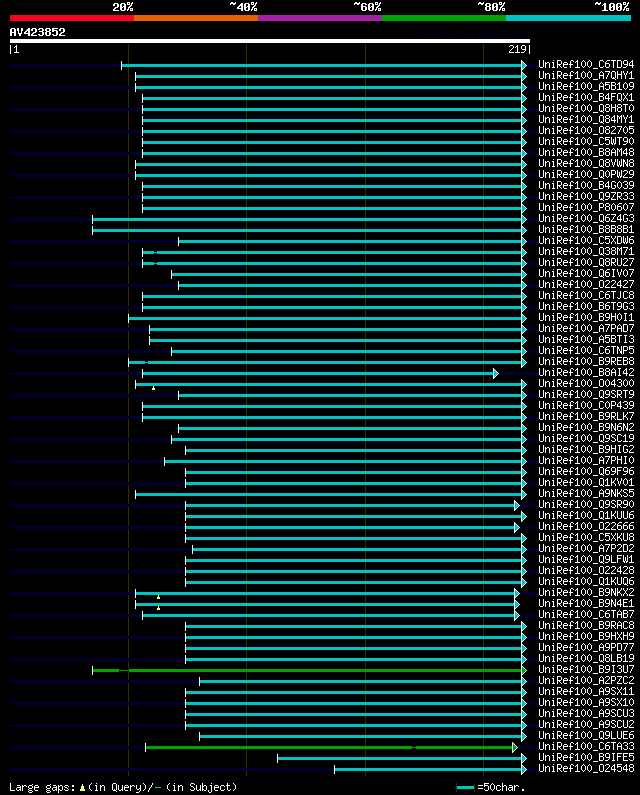Click the green arrowhead of the C6TA33 alignment

tap(515, 747)
